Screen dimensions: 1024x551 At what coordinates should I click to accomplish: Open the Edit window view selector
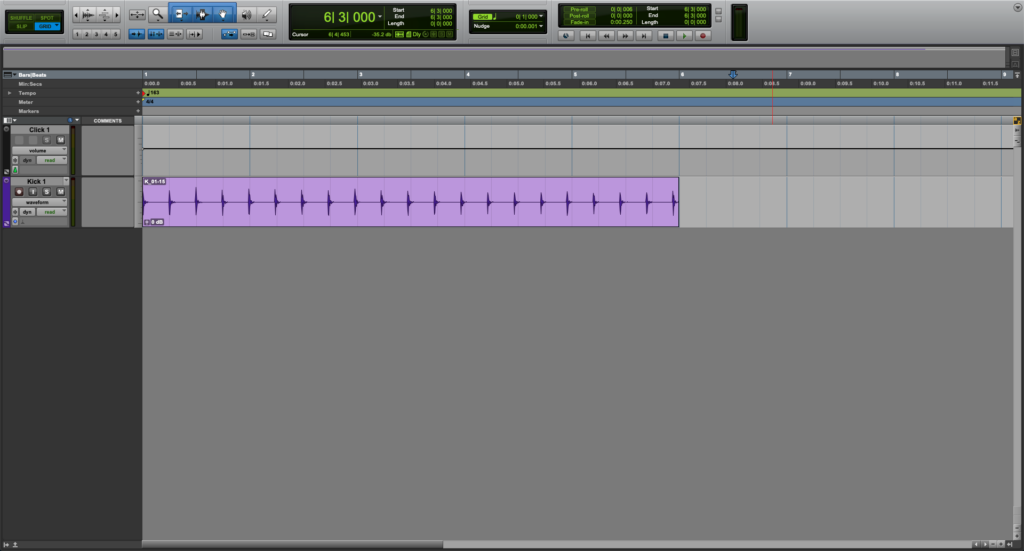8,121
